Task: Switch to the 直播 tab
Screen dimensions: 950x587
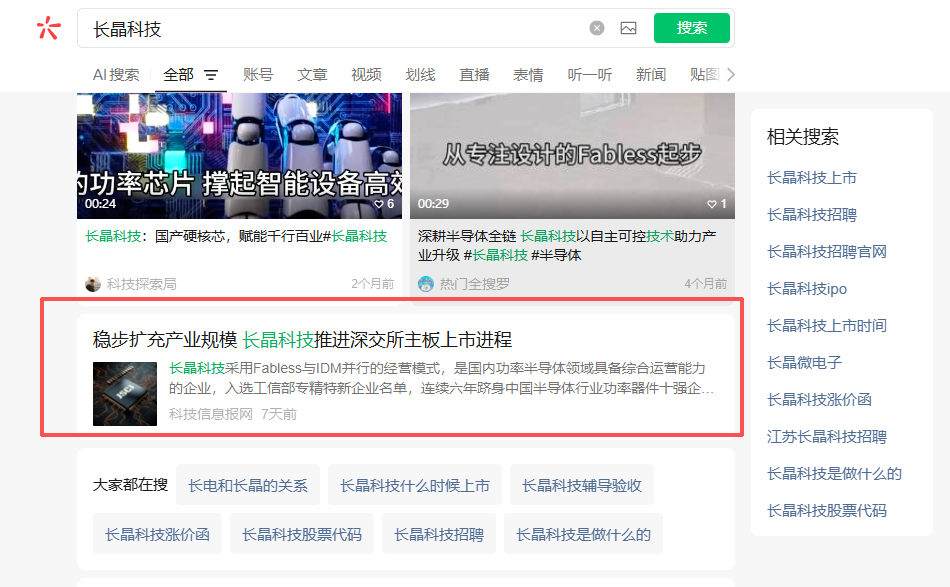Action: tap(474, 75)
